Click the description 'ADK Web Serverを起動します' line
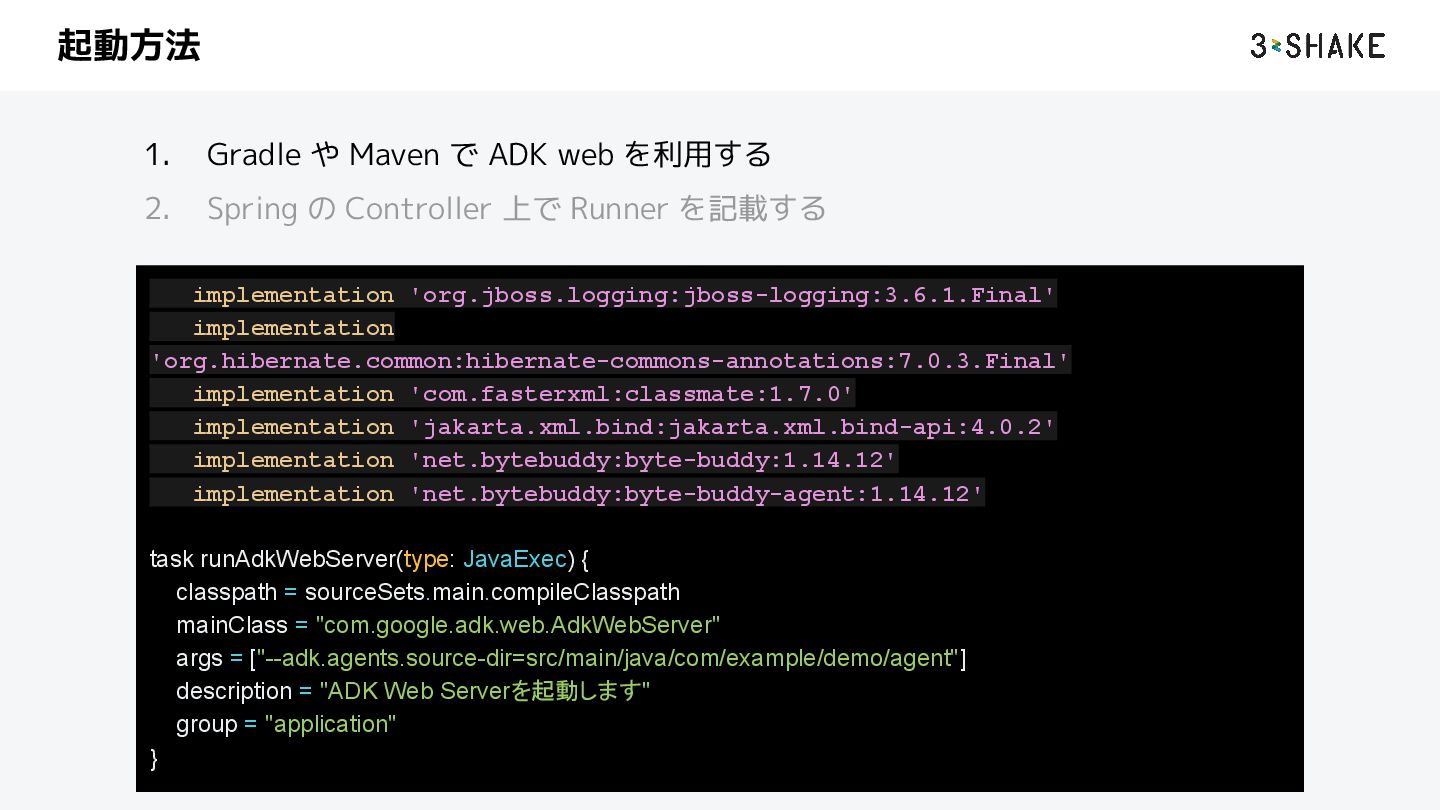Viewport: 1440px width, 810px height. (x=413, y=691)
